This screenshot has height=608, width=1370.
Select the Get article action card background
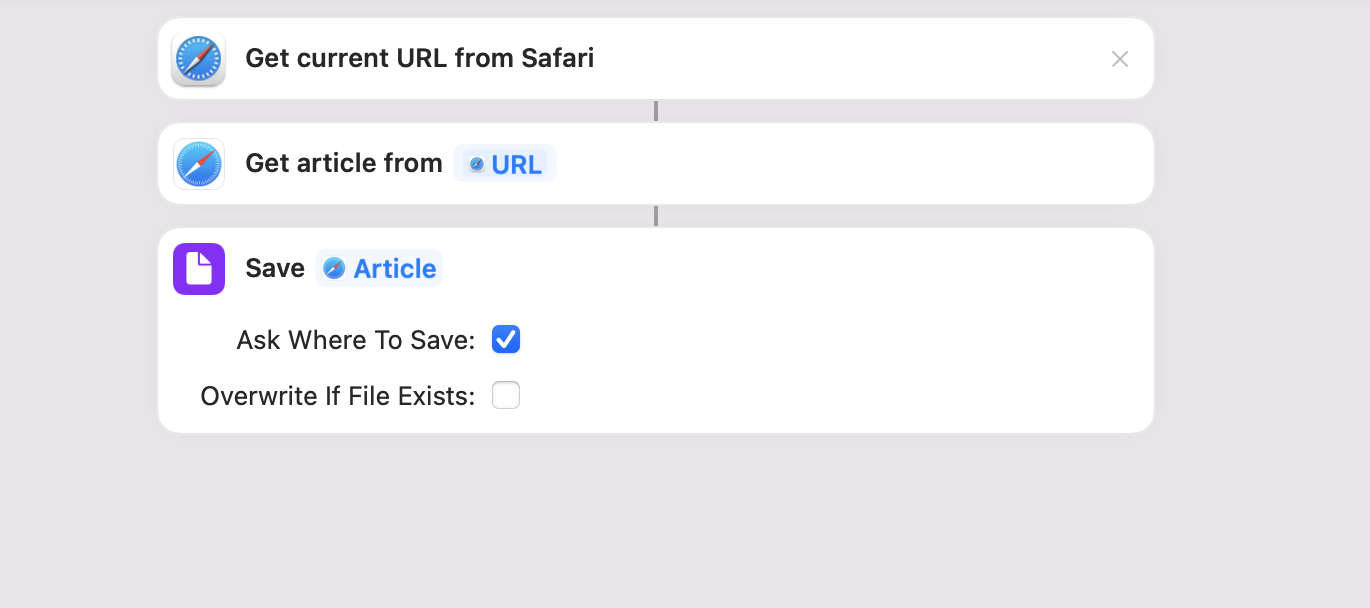pyautogui.click(x=850, y=164)
